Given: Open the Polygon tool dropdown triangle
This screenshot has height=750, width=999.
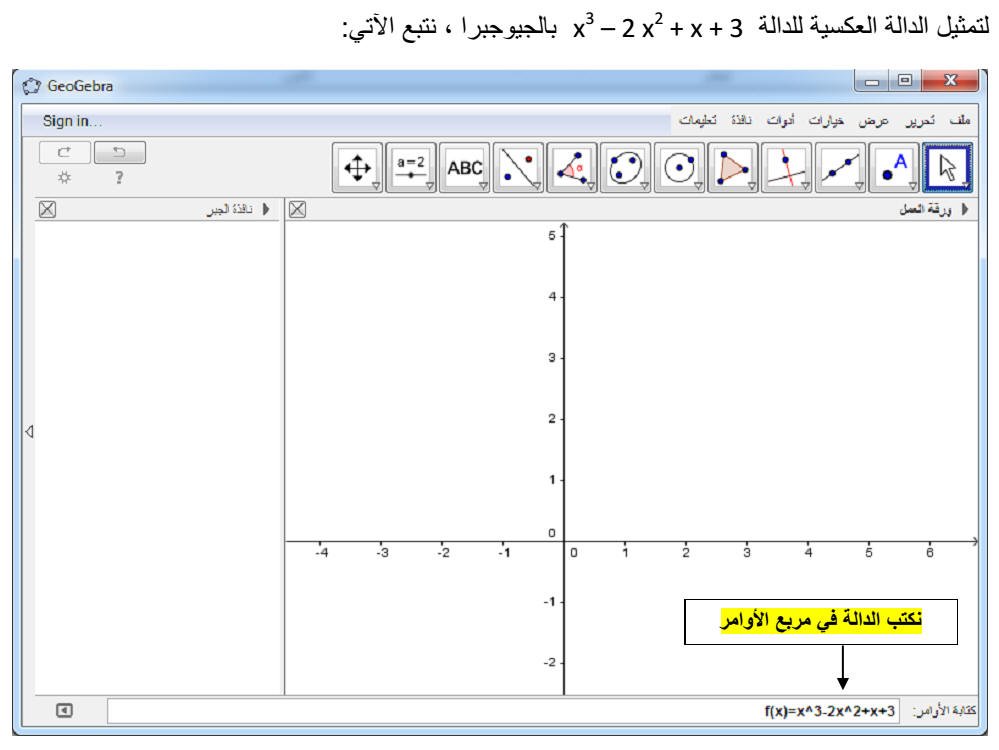Looking at the screenshot, I should click(x=752, y=185).
